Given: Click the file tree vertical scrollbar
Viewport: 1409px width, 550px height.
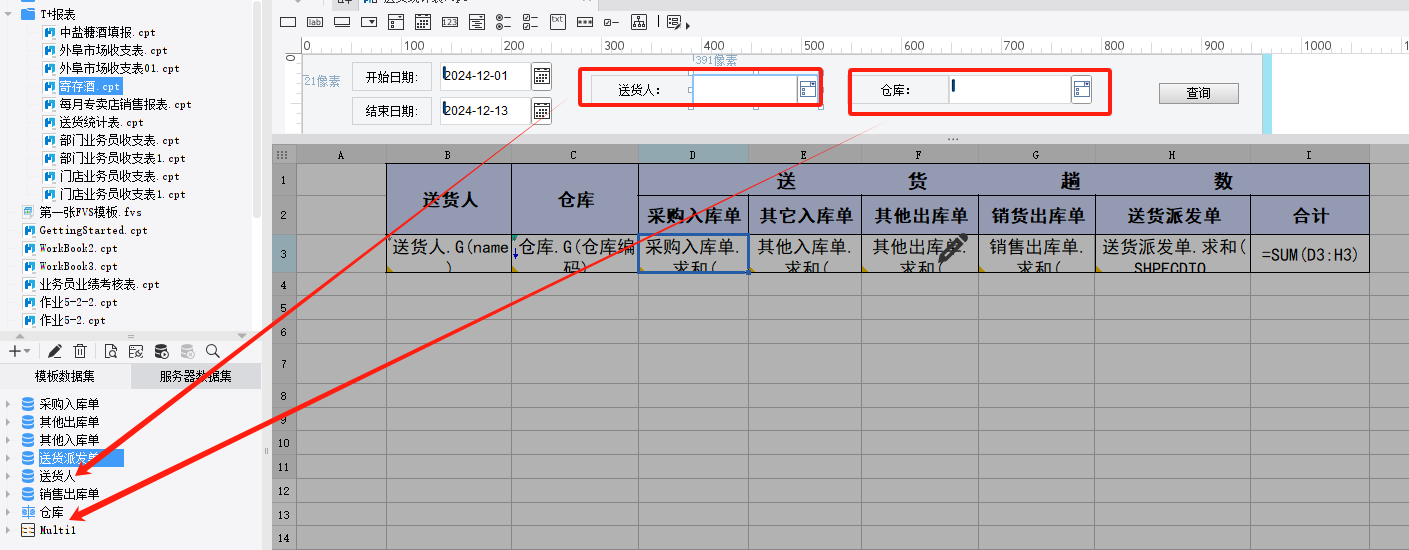Looking at the screenshot, I should point(257,110).
